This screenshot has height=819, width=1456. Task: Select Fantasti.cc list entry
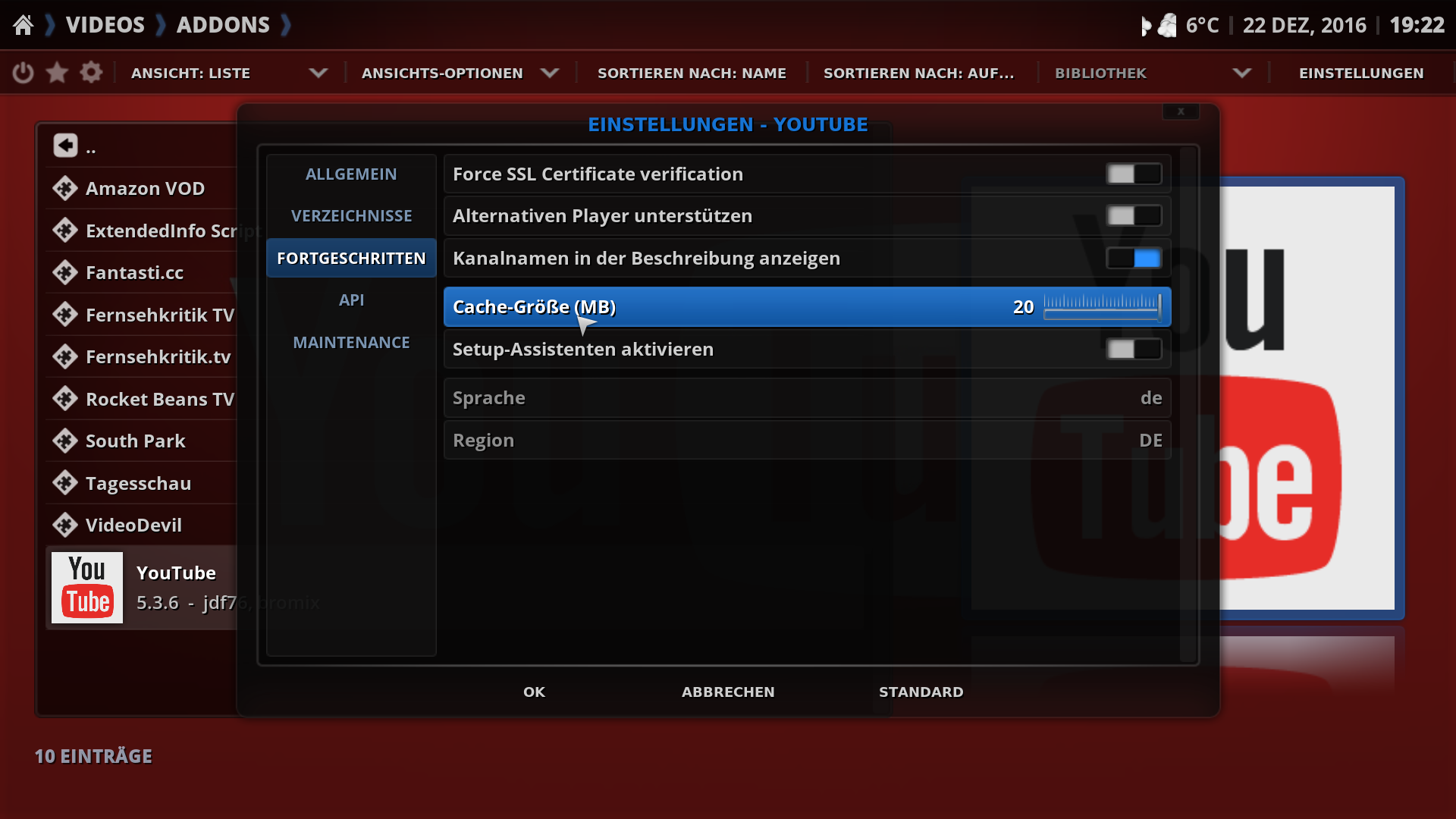142,272
